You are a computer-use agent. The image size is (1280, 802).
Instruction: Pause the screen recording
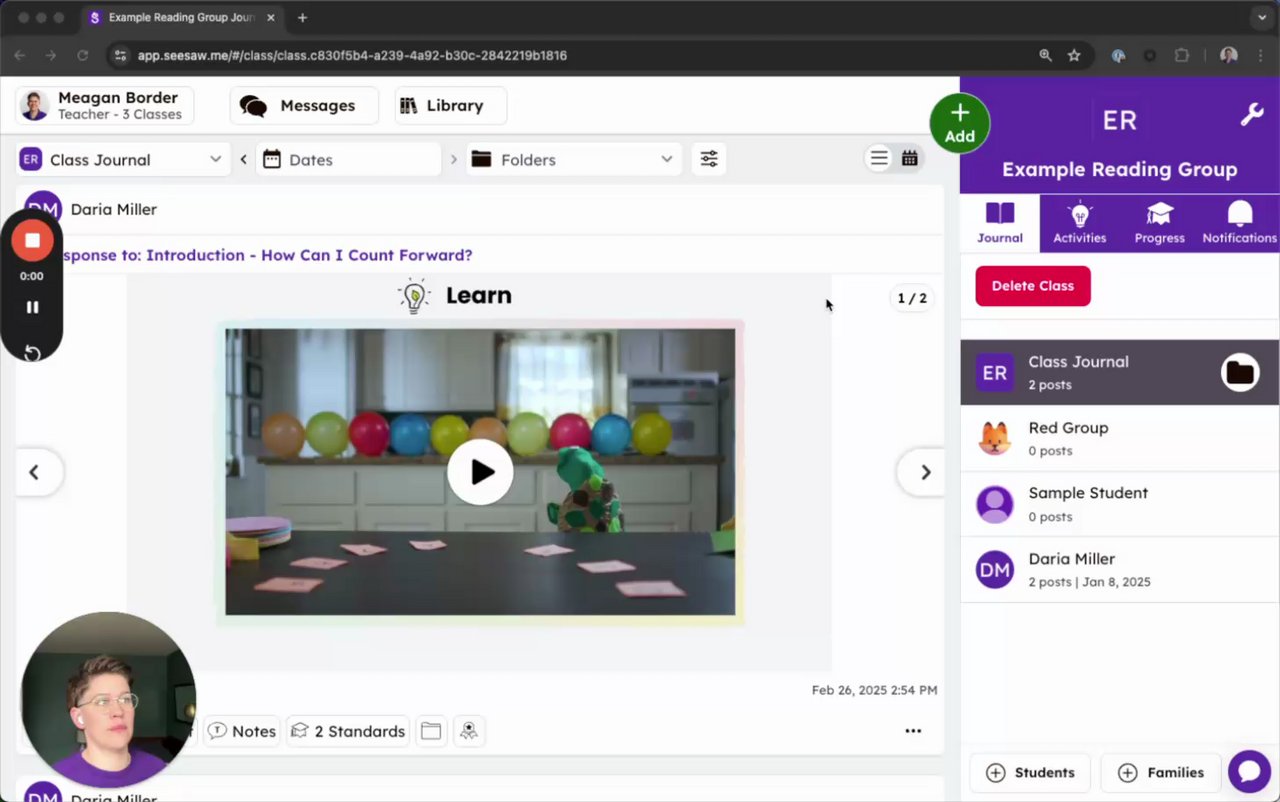[x=32, y=307]
